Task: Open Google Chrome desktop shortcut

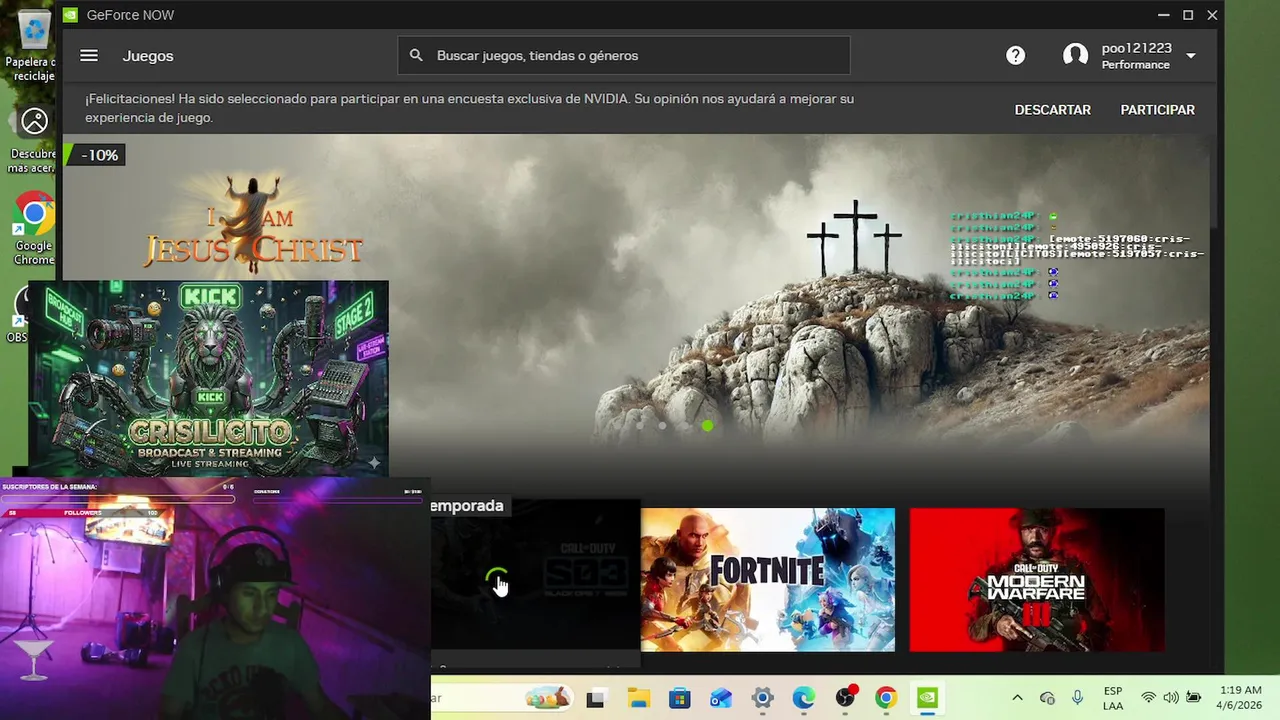Action: (x=34, y=228)
